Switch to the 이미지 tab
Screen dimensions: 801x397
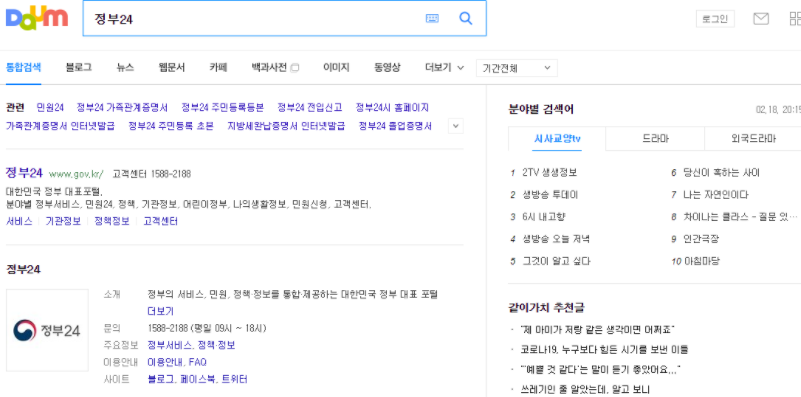coord(336,67)
